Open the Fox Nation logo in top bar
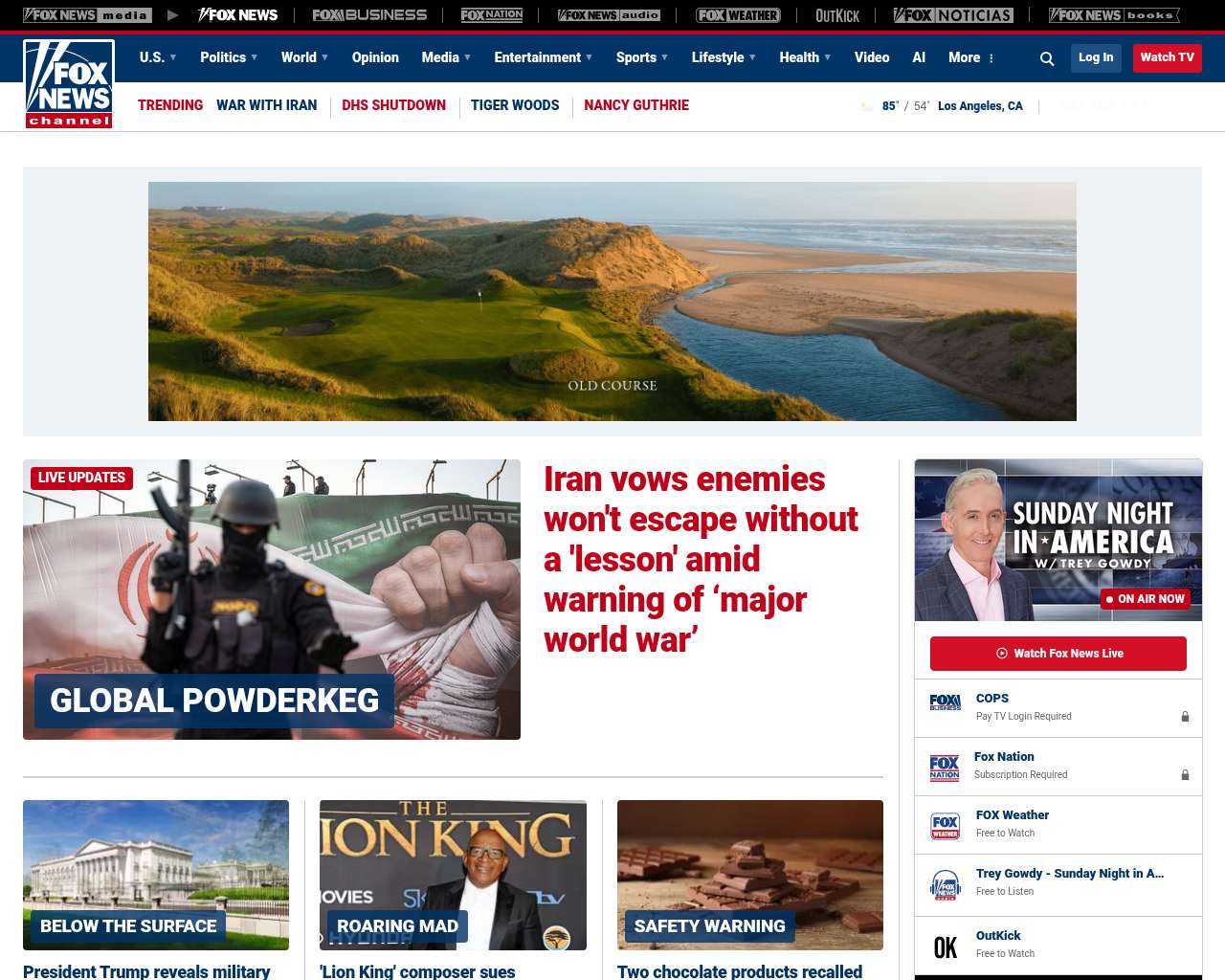 click(x=492, y=15)
